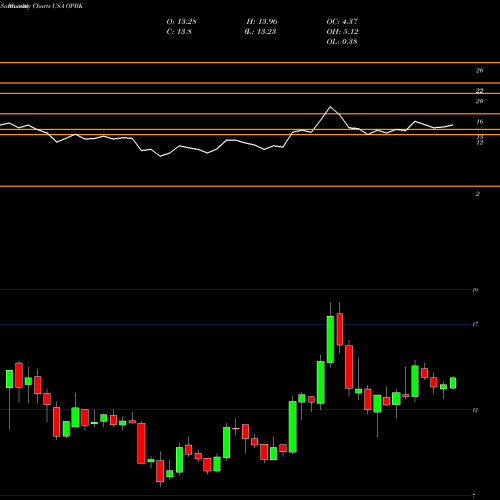
Task: Click the 20 label on the indicator axis
Action: tap(479, 101)
